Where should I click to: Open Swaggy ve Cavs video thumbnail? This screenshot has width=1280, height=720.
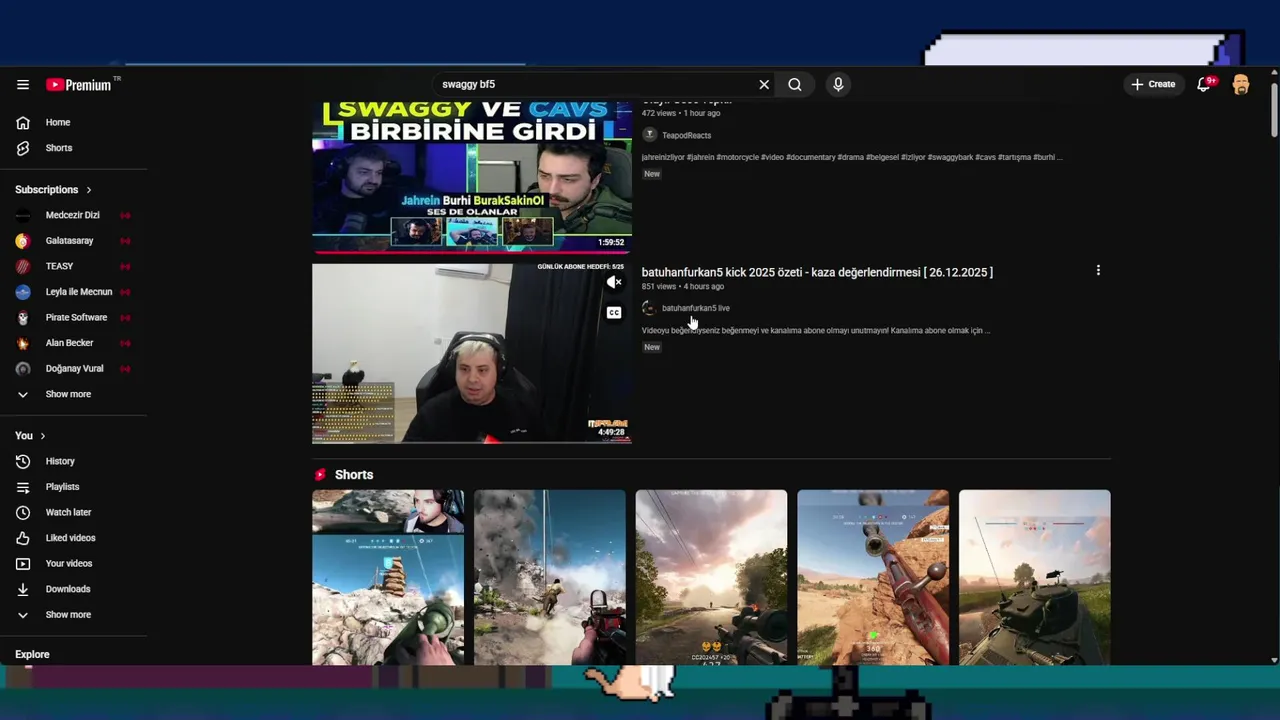click(471, 176)
